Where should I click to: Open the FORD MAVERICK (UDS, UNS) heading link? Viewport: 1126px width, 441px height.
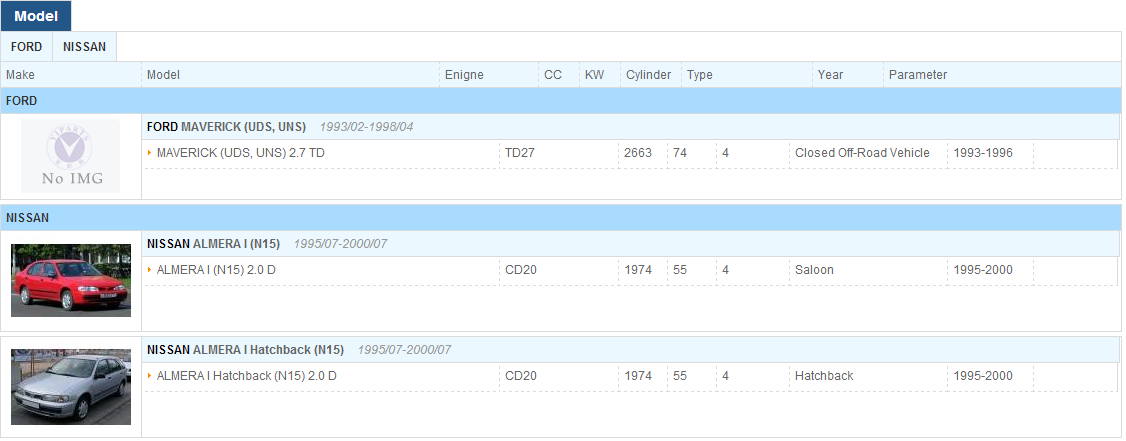(226, 126)
